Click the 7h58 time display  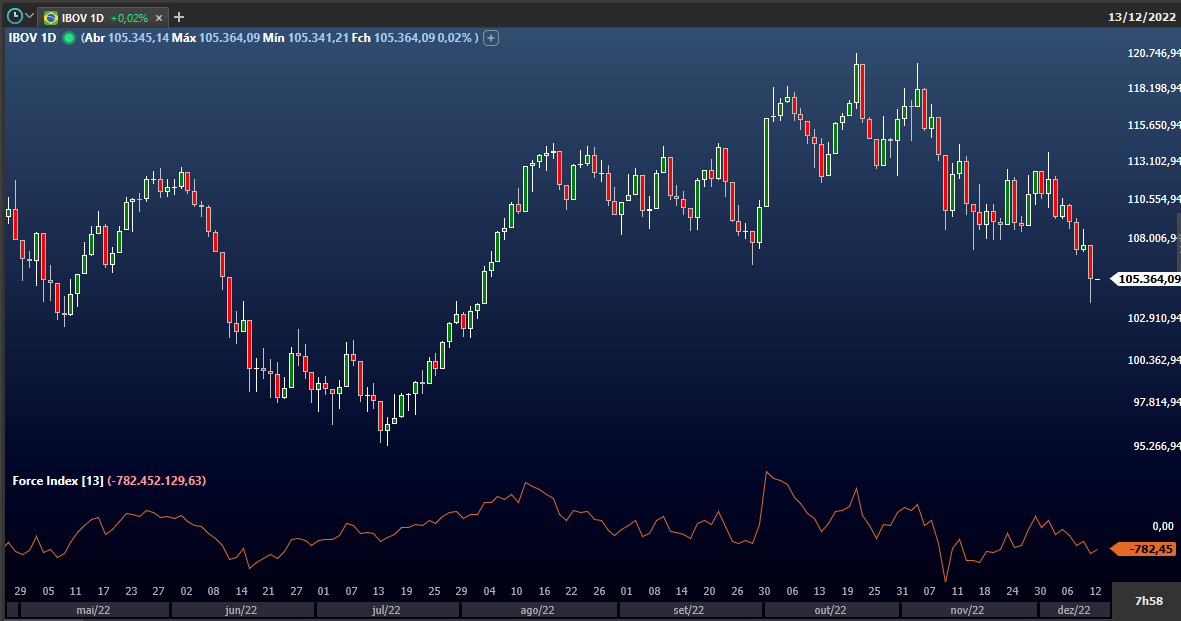click(1149, 601)
